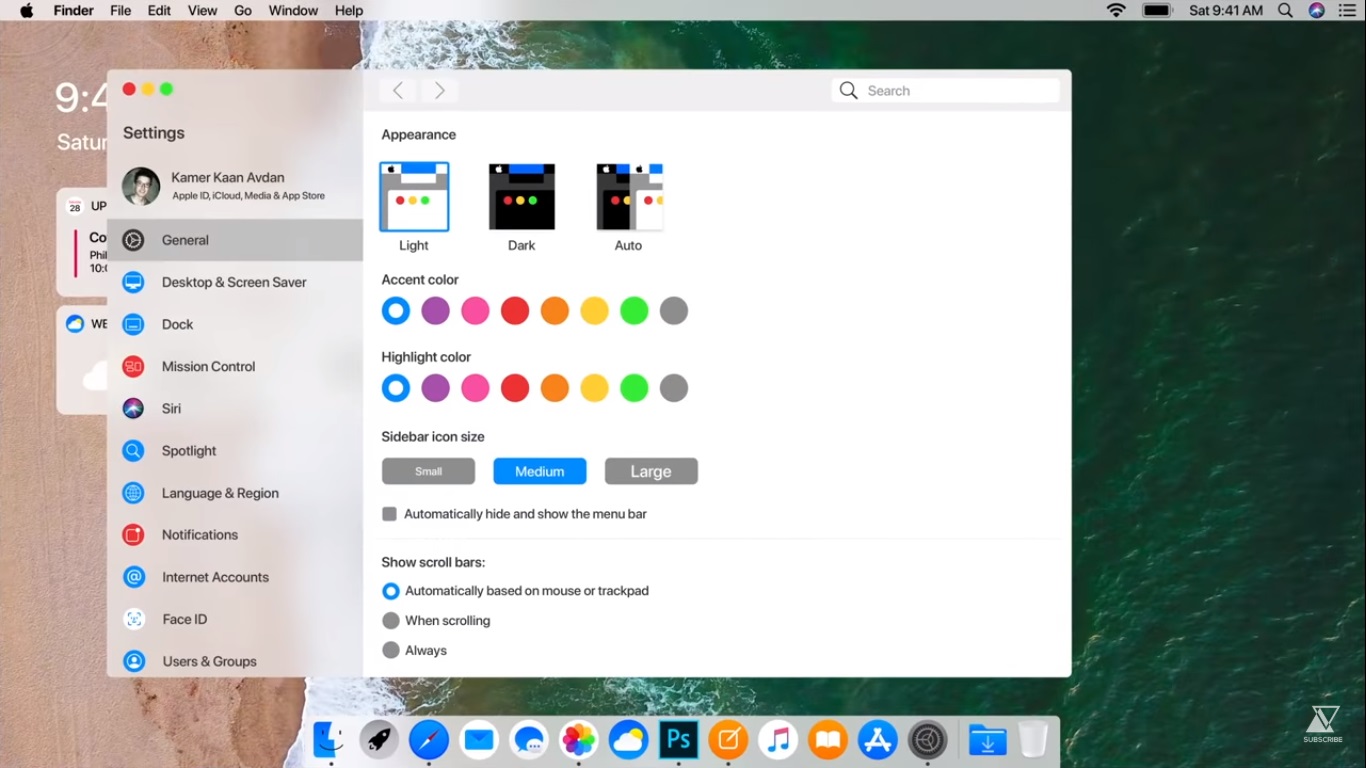Image resolution: width=1366 pixels, height=768 pixels.
Task: Launch Photoshop from the Dock
Action: (678, 740)
